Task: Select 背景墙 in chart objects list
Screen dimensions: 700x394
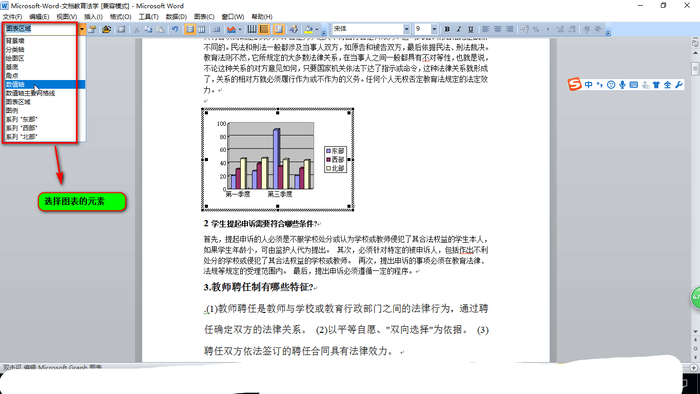Action: click(x=15, y=41)
